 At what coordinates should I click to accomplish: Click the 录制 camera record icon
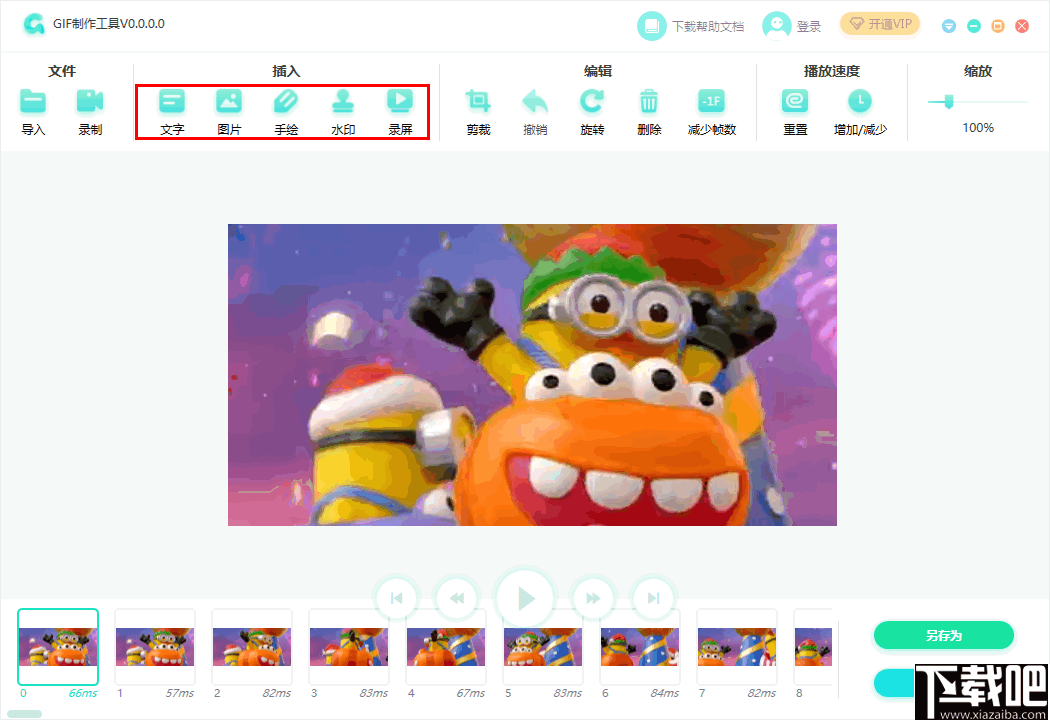point(90,102)
